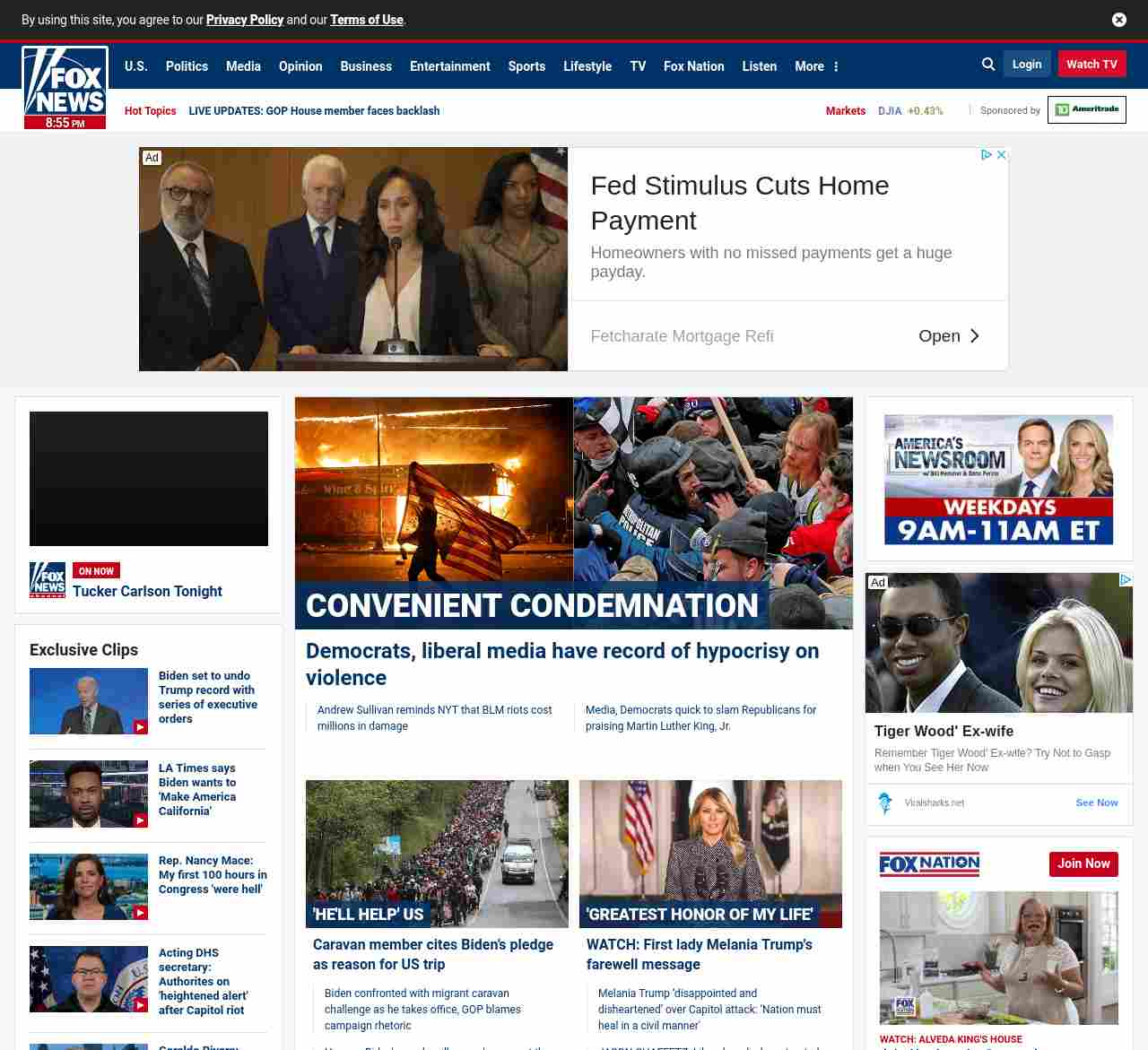Open the Politics section
This screenshot has width=1148, height=1050.
pyautogui.click(x=187, y=66)
